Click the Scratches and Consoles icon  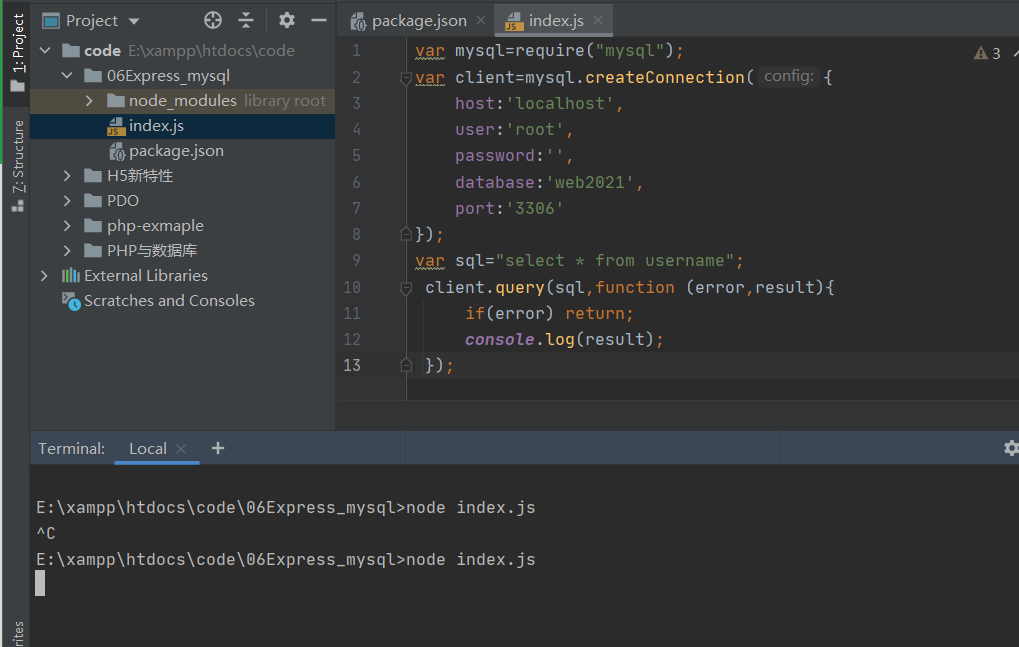tap(71, 301)
